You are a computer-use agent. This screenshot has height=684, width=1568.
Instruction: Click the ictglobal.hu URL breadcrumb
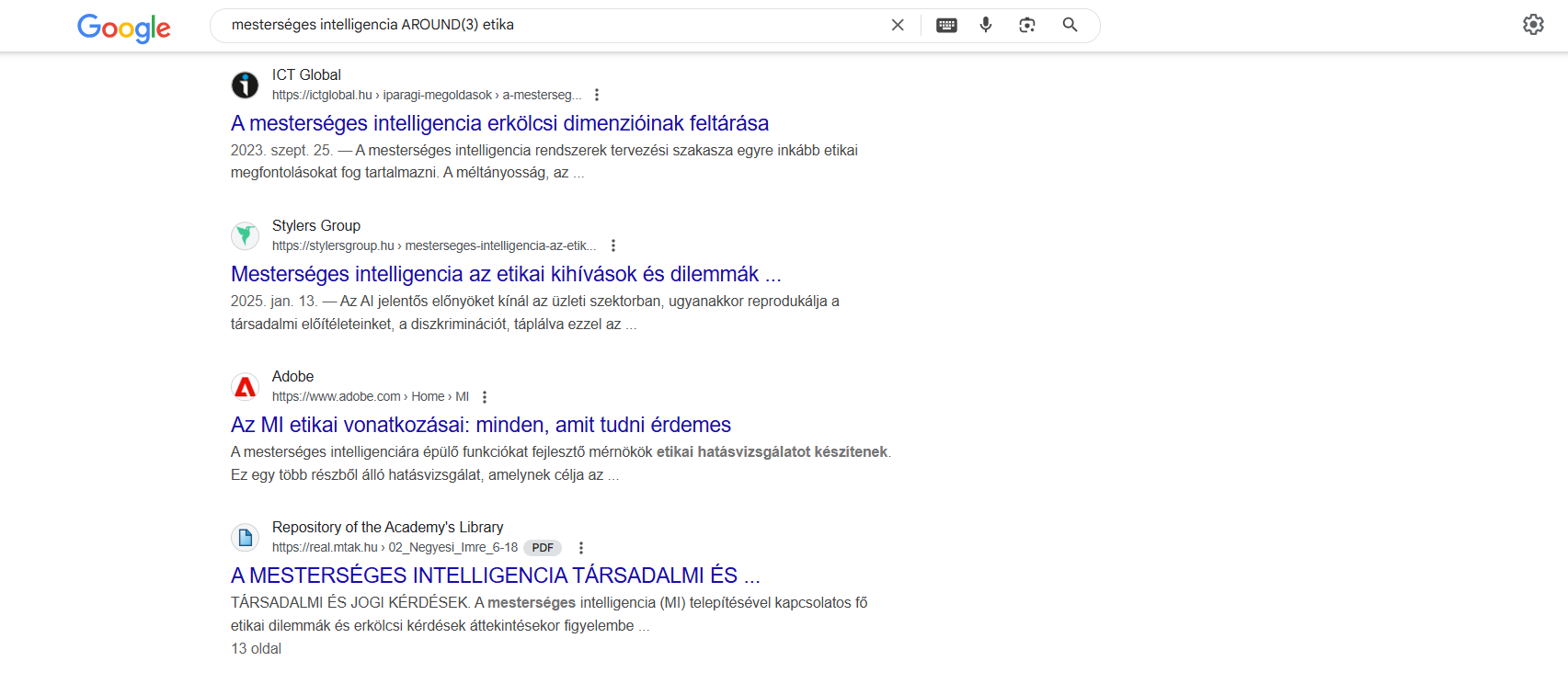(x=427, y=95)
